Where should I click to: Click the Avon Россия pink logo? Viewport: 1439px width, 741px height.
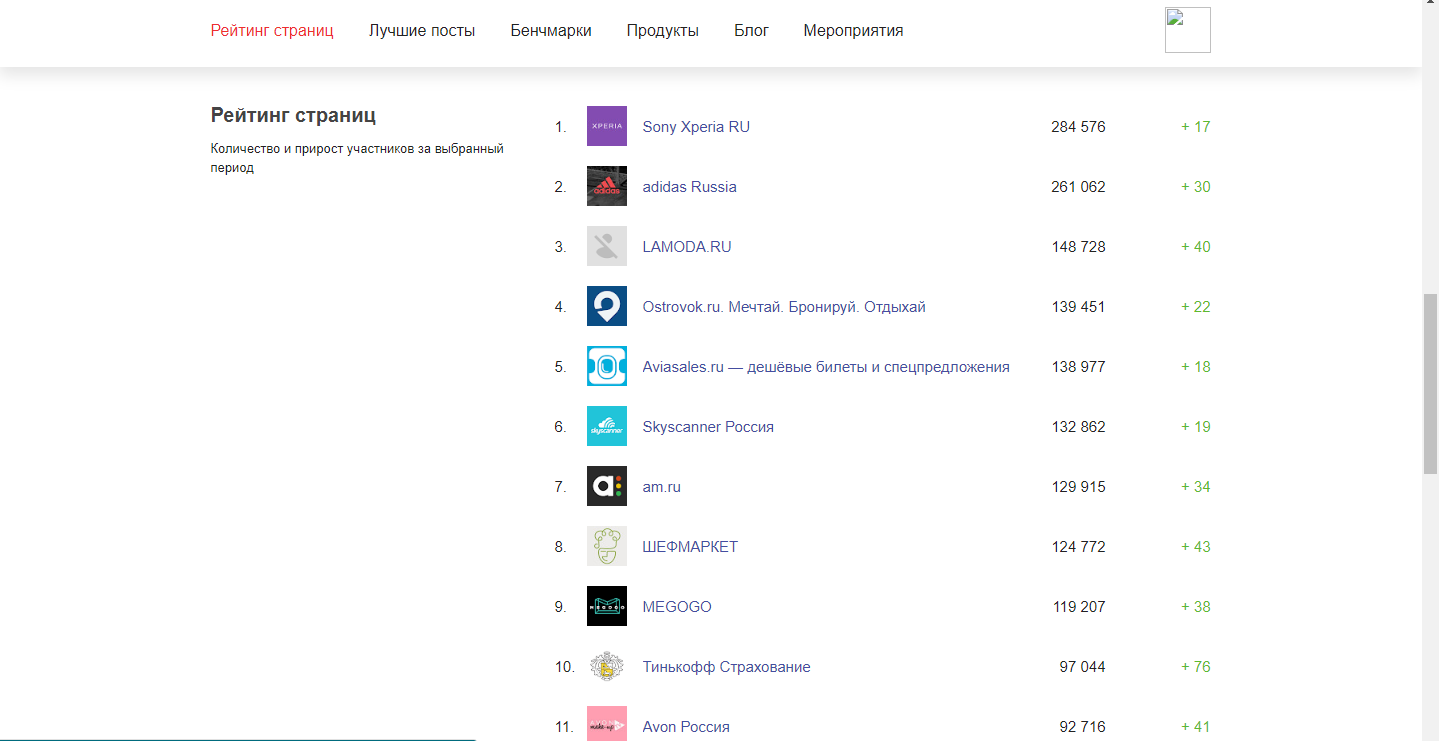click(607, 723)
